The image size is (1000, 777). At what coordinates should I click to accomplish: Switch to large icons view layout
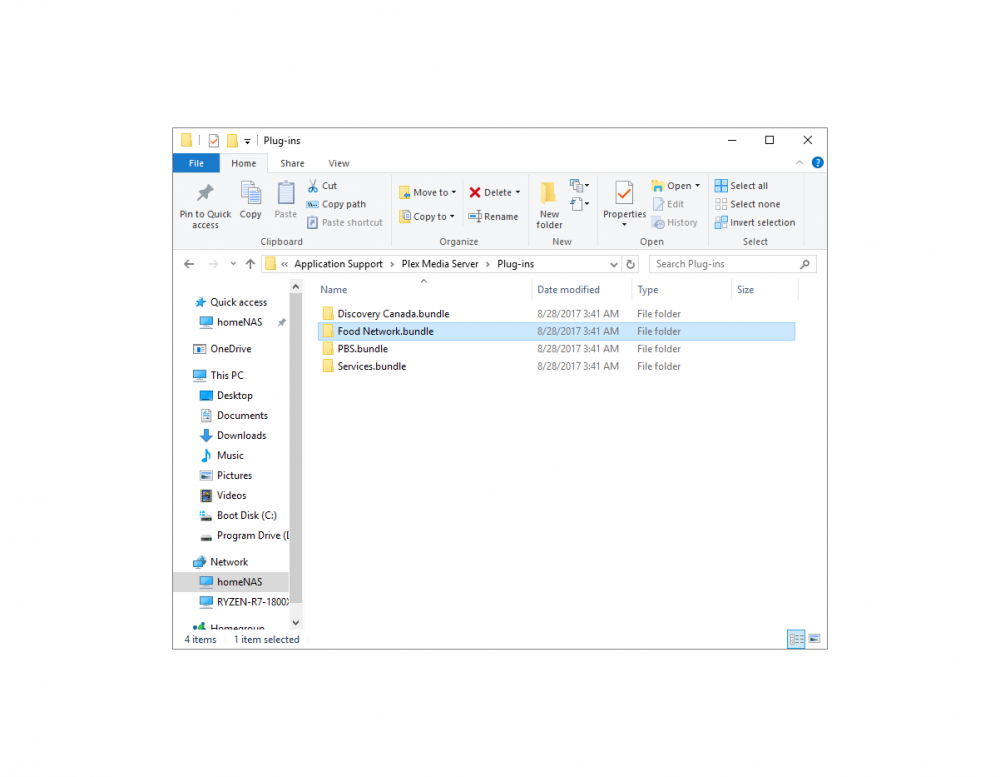click(814, 639)
